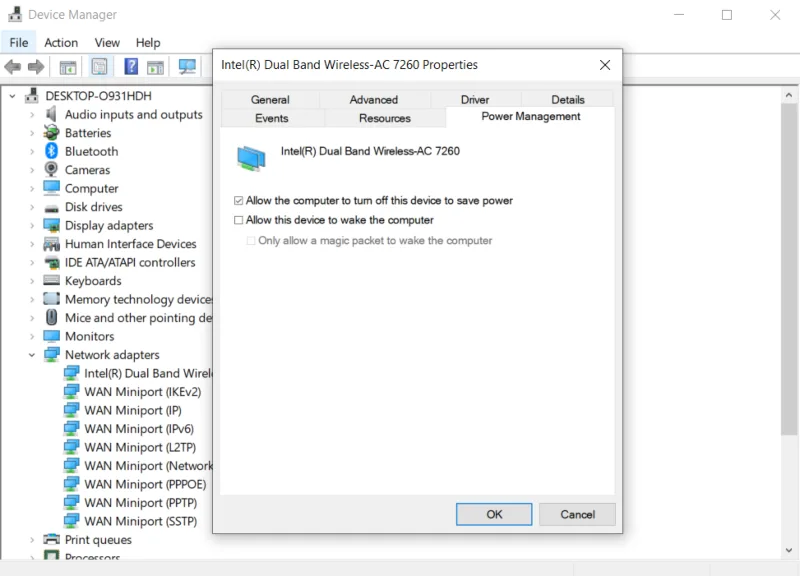Click the scrollbar up arrow
This screenshot has width=800, height=576.
coord(789,95)
